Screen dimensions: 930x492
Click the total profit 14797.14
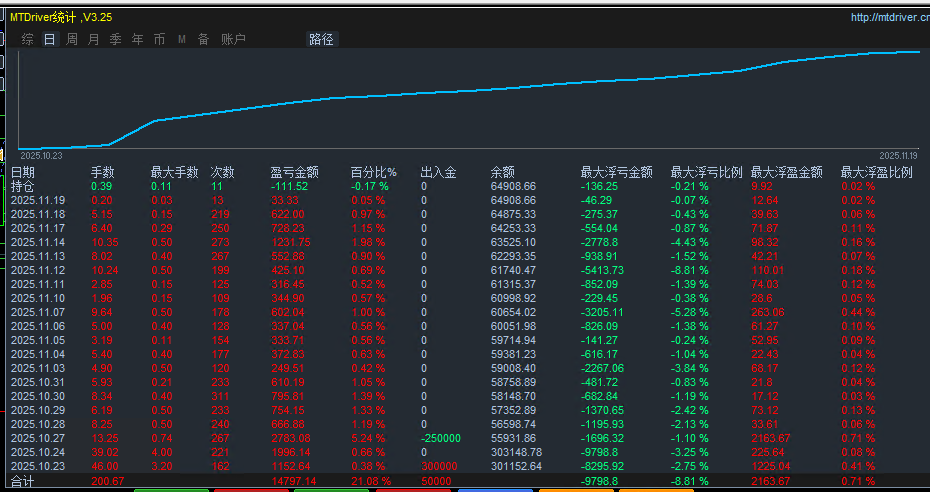coord(294,481)
